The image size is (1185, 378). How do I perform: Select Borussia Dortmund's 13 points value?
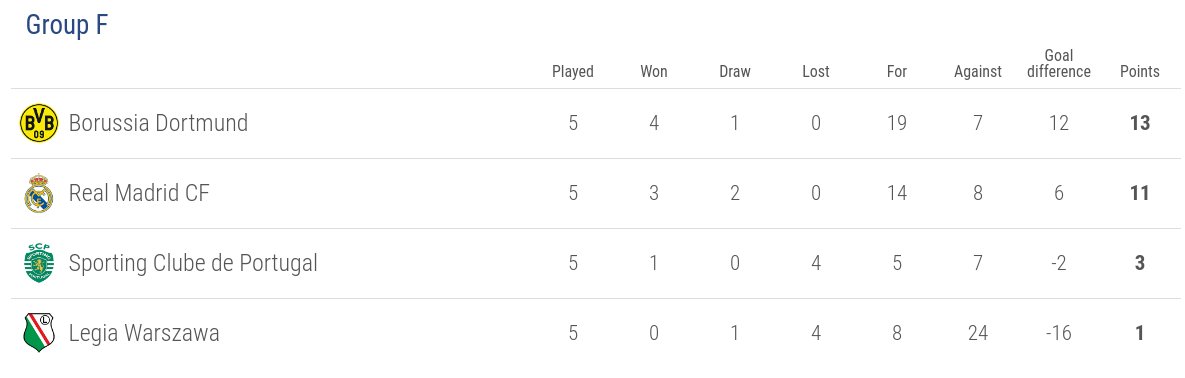tap(1140, 123)
